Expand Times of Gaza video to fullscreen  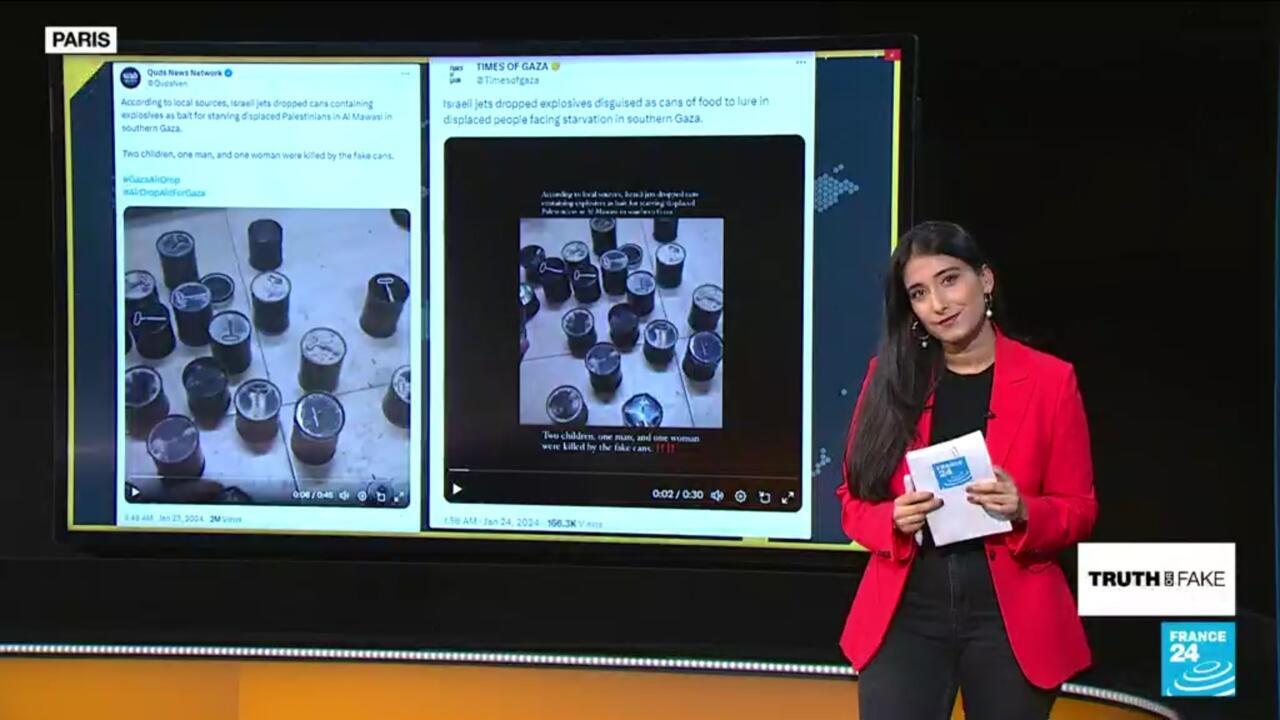[x=788, y=496]
